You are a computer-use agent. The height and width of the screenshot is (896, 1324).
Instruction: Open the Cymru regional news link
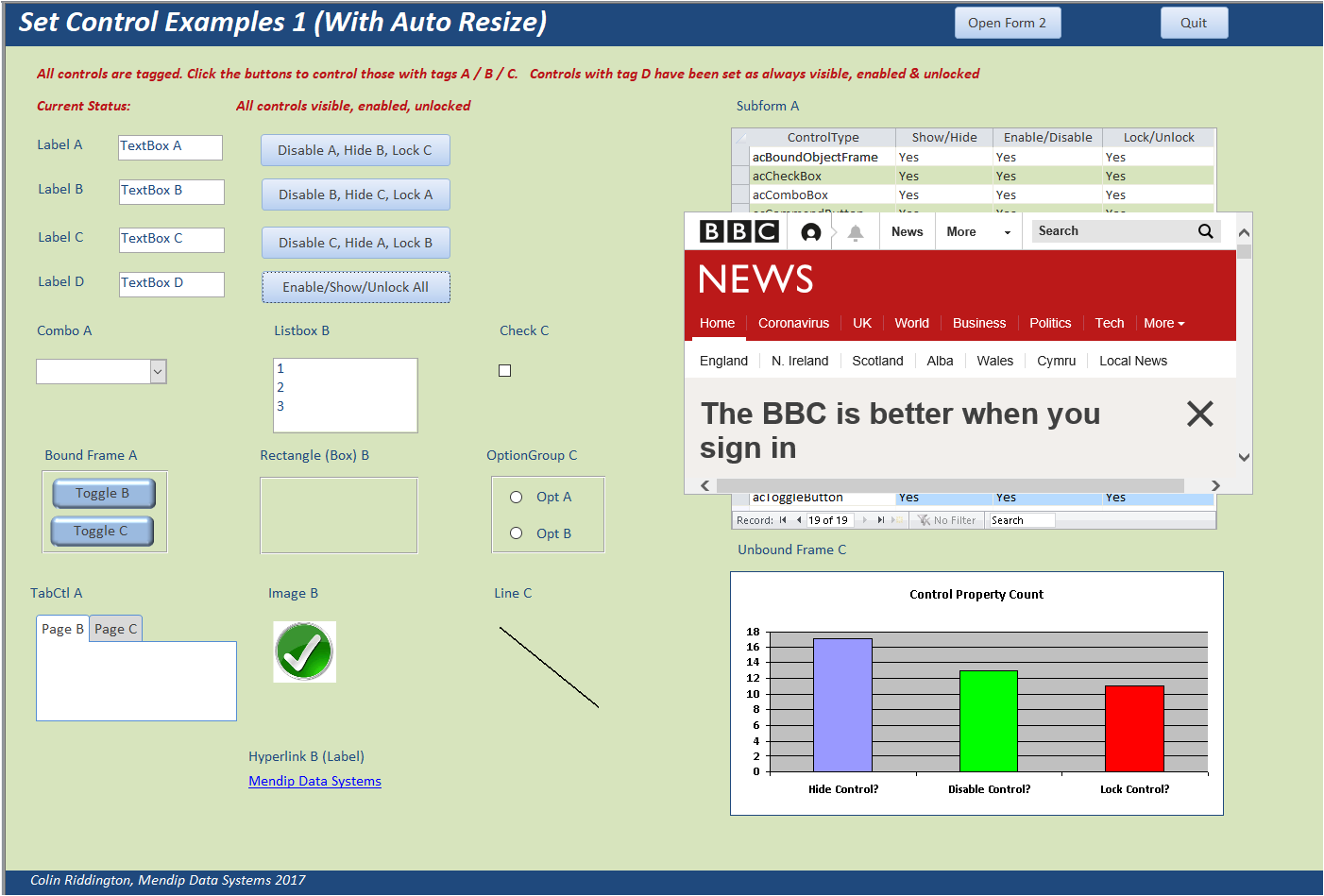click(x=1056, y=361)
